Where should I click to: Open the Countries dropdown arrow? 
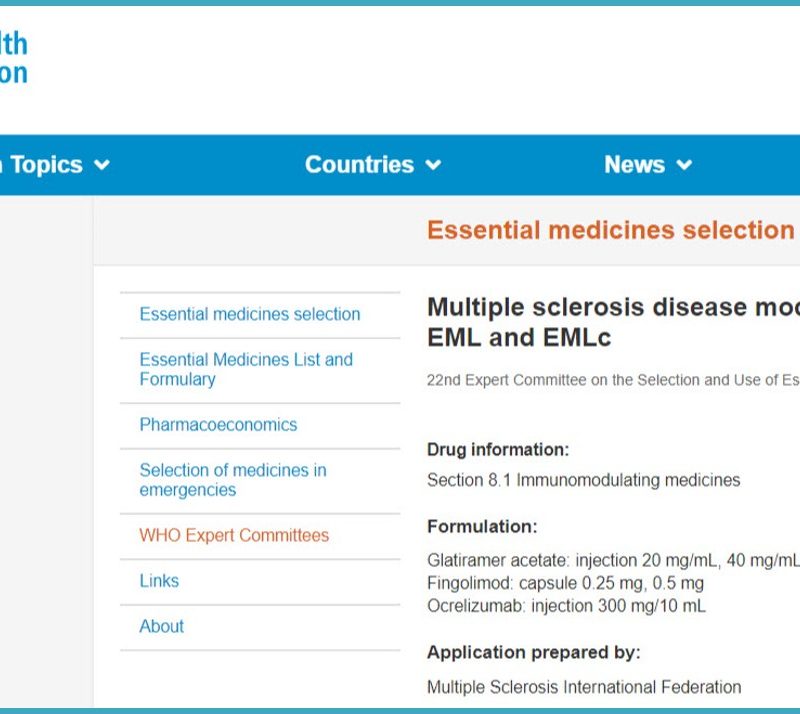pos(433,166)
